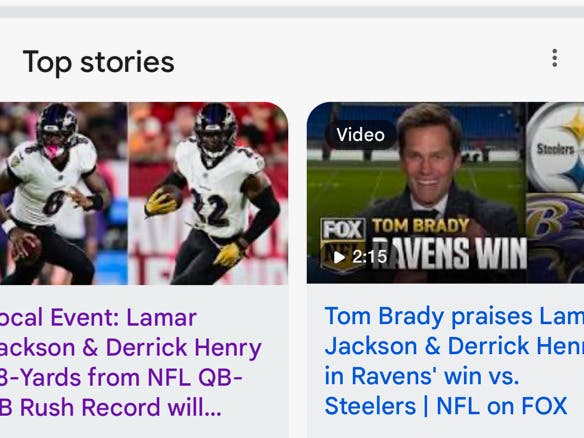Open the Tom Brady praises Lamar Jackson headline
Viewport: 584px width, 438px height.
point(454,361)
